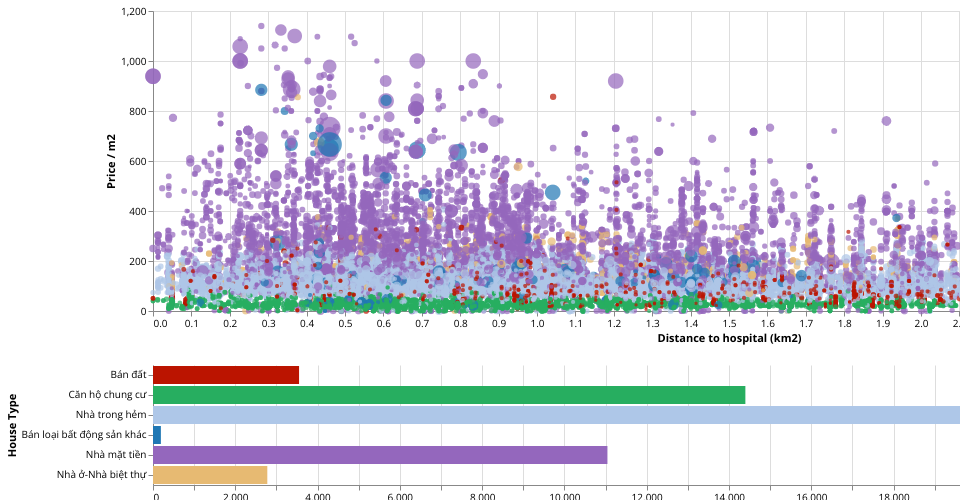Click the 'Nhà trong hẻm' axis label
Image resolution: width=960 pixels, height=500 pixels.
click(x=111, y=415)
